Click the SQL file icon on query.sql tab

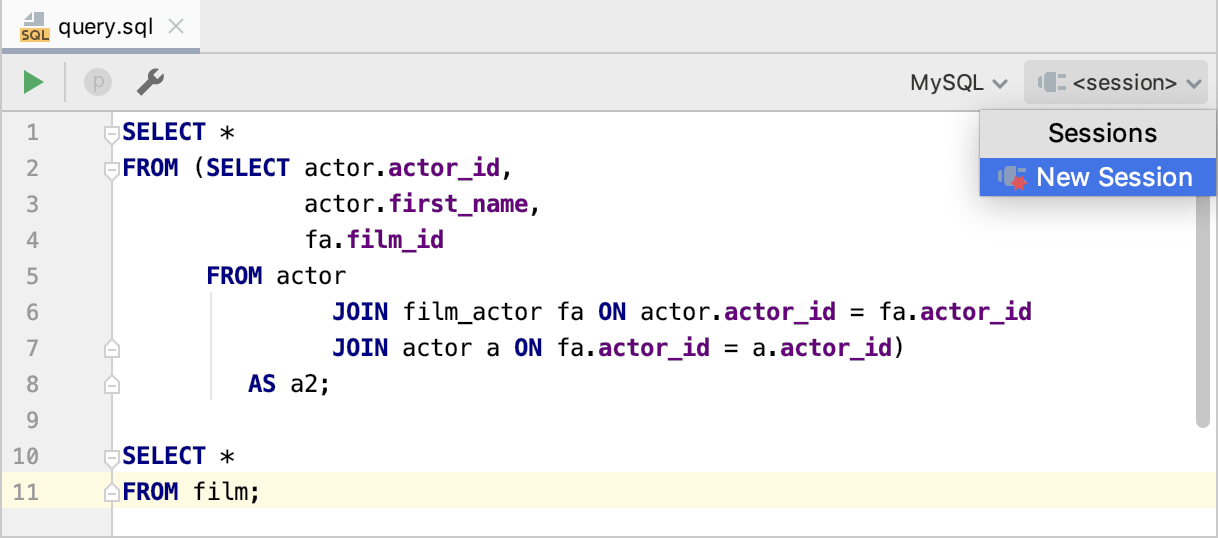(34, 26)
